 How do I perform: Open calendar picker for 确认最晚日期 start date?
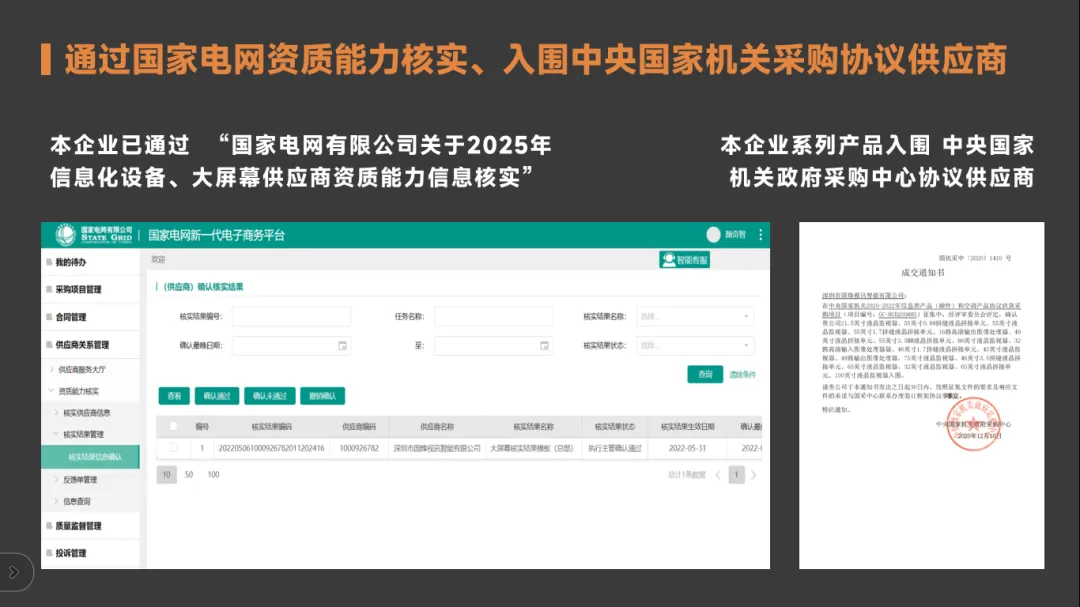342,346
